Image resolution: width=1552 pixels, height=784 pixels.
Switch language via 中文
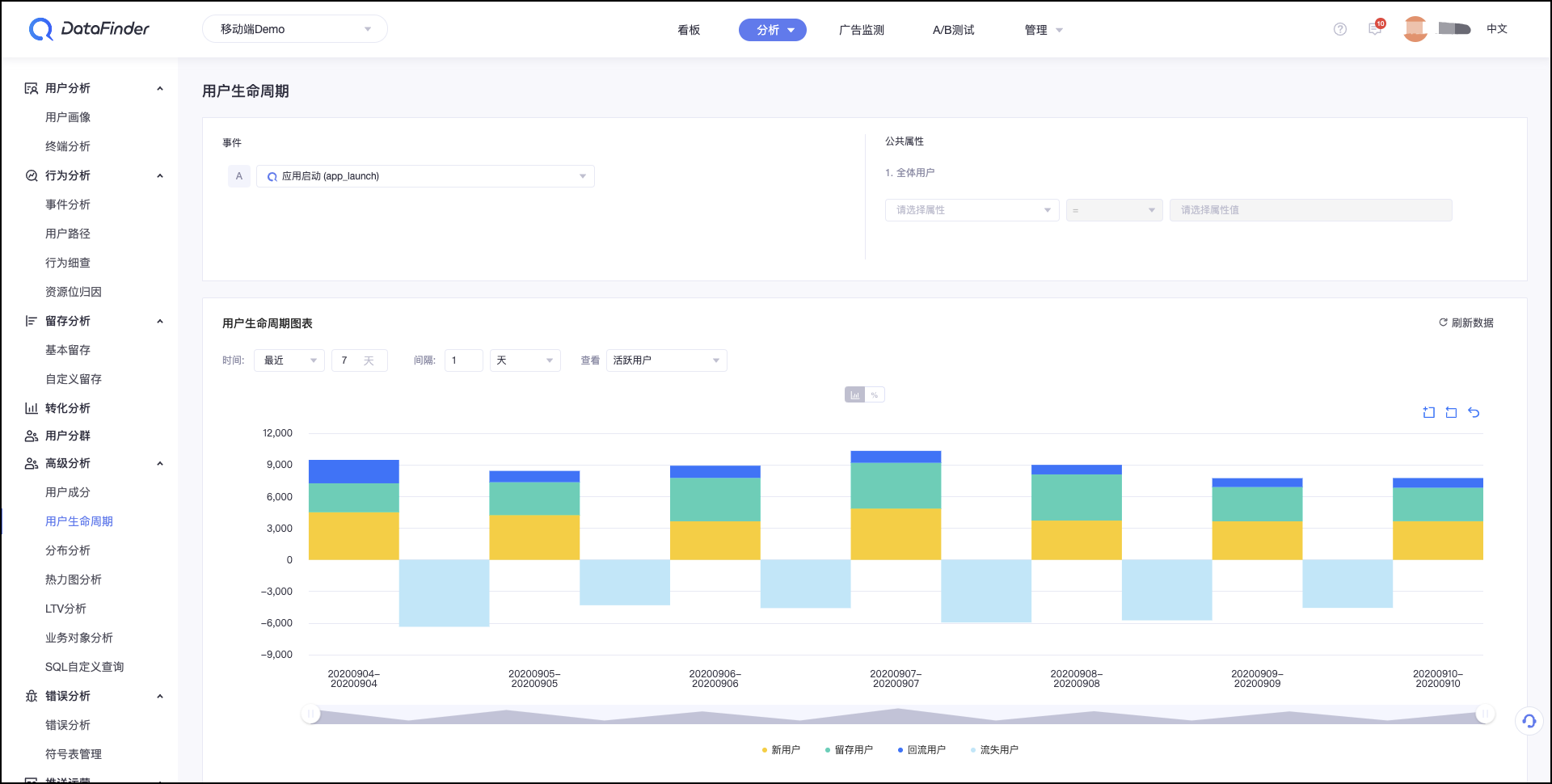[1497, 29]
